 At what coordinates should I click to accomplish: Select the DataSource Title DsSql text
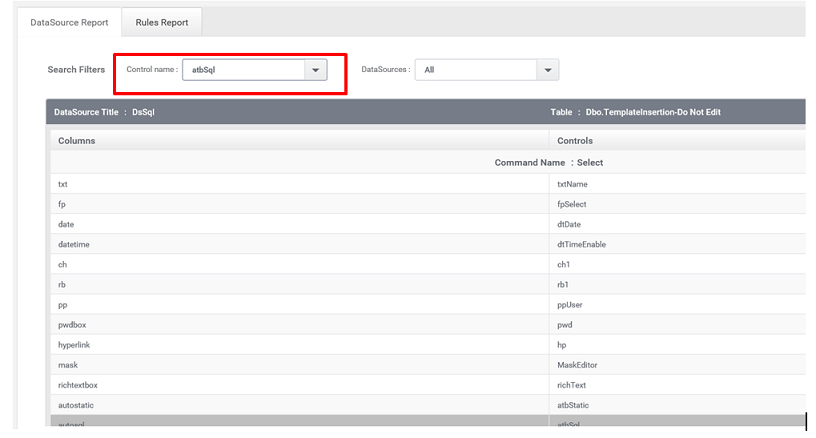[104, 112]
